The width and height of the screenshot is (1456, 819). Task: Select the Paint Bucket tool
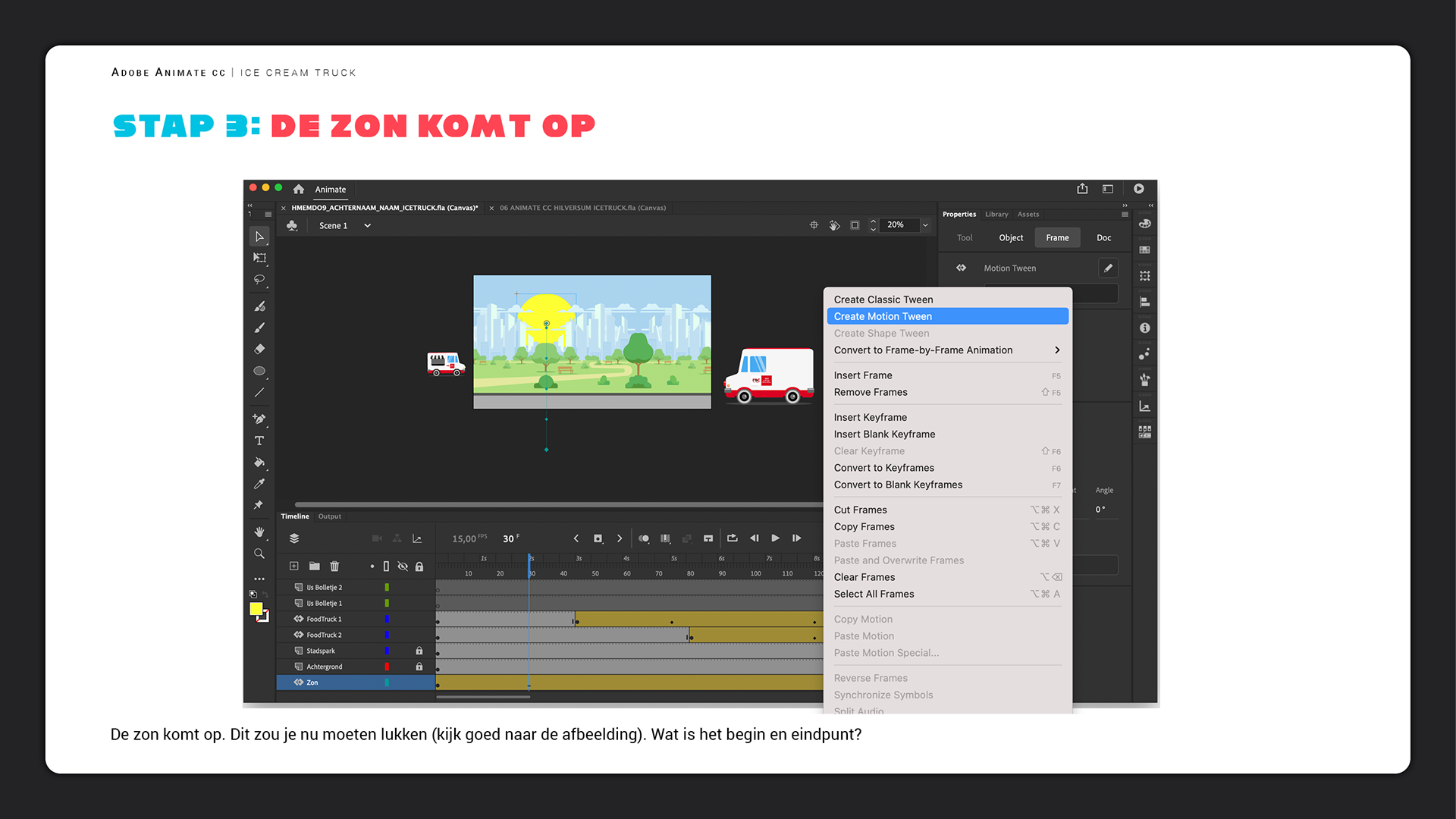click(x=259, y=462)
